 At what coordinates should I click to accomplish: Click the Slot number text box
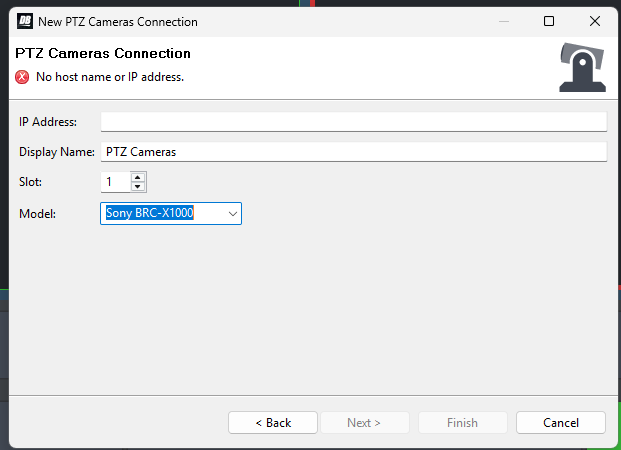[x=115, y=182]
